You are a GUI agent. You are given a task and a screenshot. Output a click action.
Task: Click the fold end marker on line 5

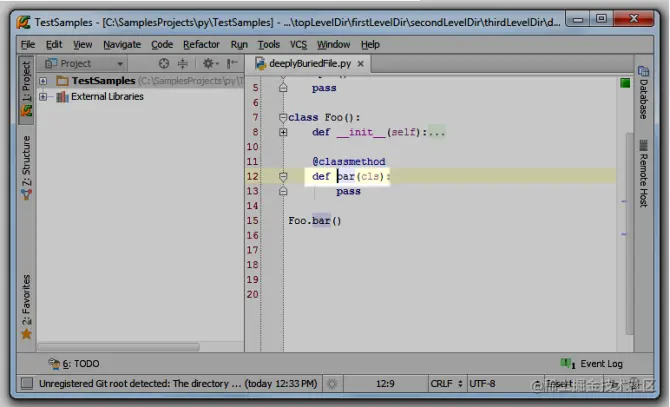pyautogui.click(x=283, y=88)
